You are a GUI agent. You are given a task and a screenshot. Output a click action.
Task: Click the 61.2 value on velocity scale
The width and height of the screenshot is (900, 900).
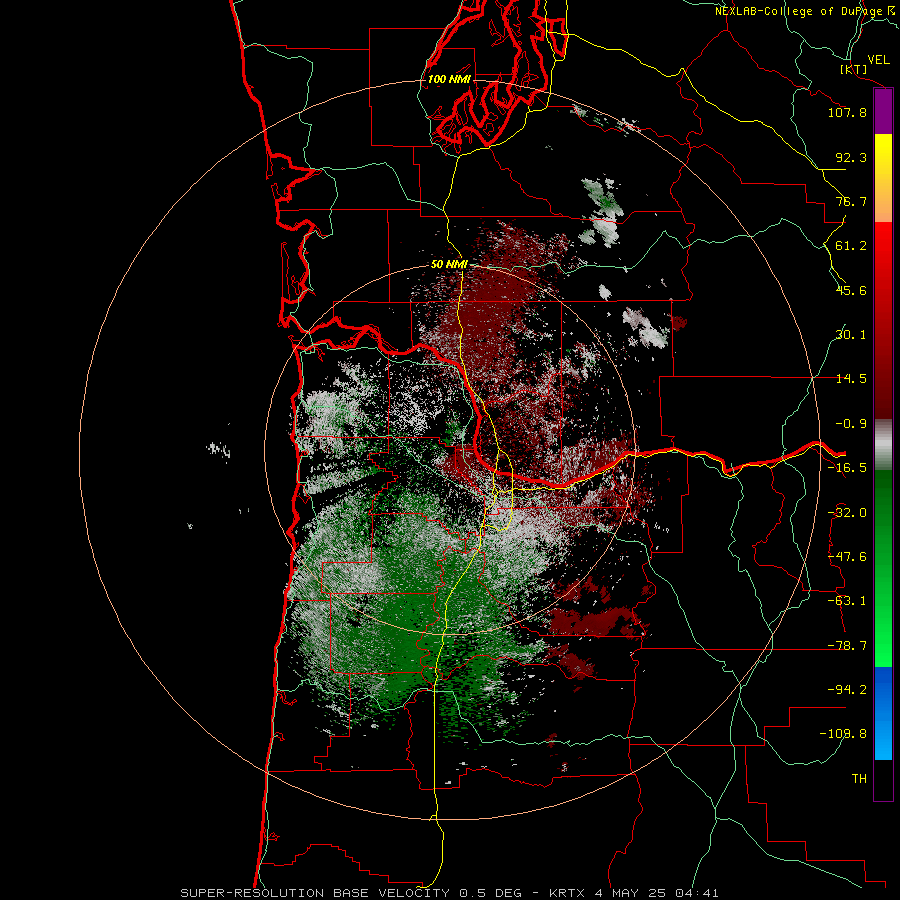point(851,246)
